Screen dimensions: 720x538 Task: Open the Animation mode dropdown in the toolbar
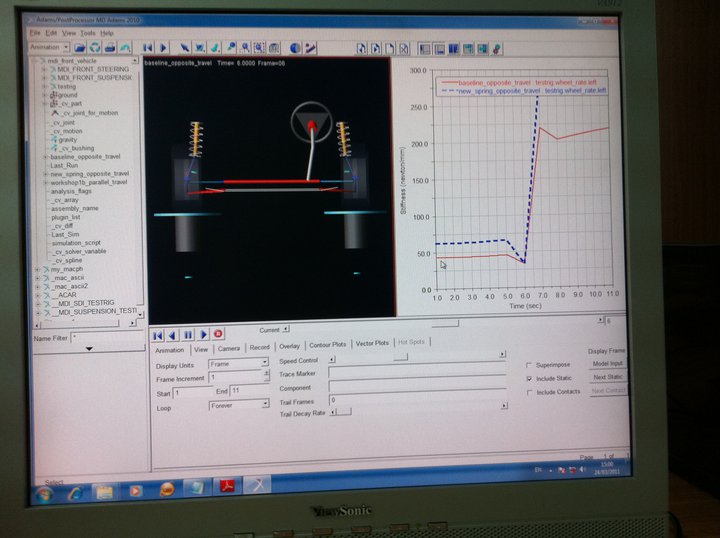click(50, 47)
